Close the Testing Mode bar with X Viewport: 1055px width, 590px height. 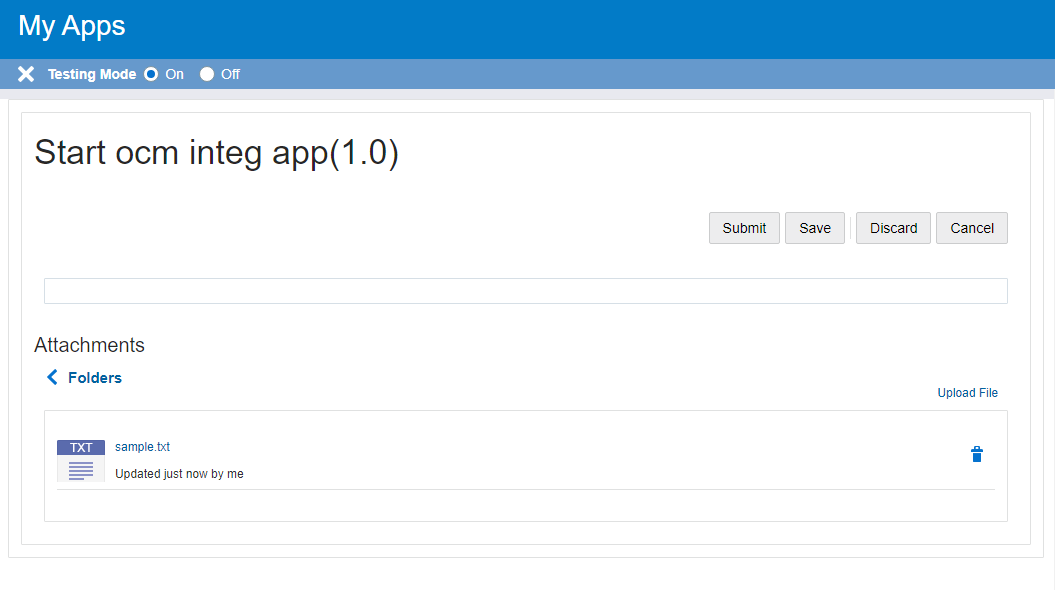click(x=26, y=74)
